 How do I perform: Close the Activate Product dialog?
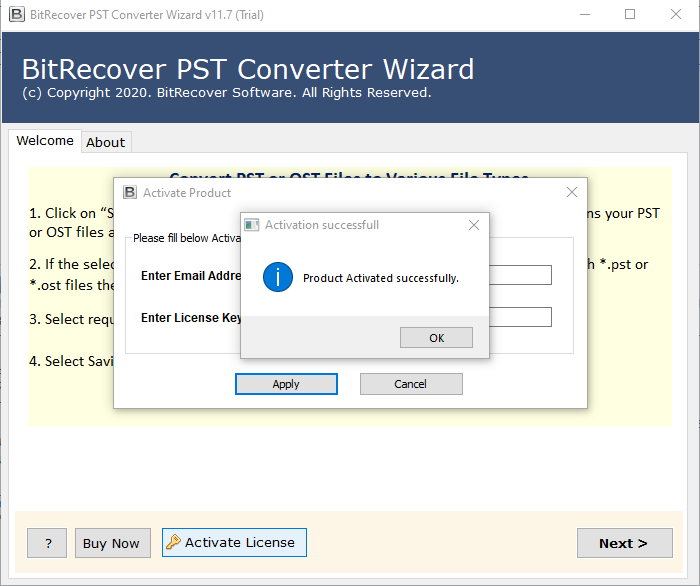tap(571, 192)
